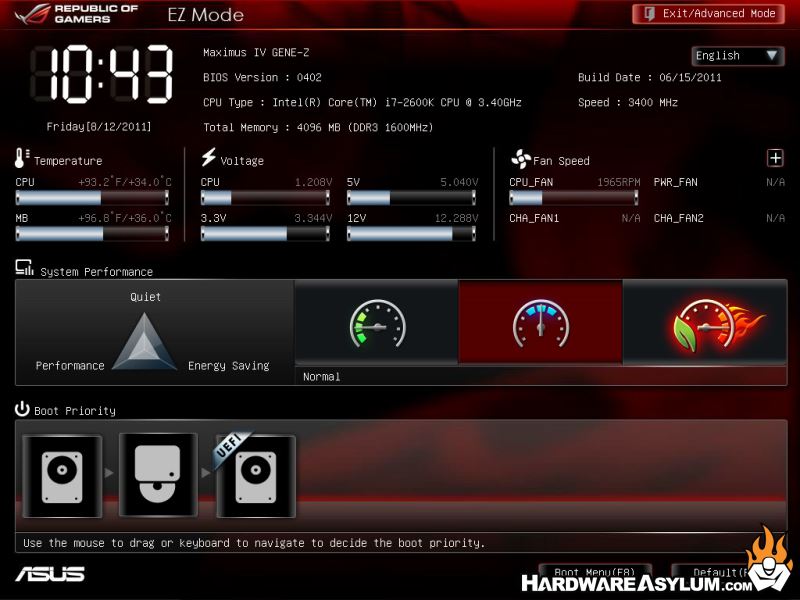The image size is (800, 600).
Task: Click the Republic of Gamers logo
Action: [x=77, y=14]
